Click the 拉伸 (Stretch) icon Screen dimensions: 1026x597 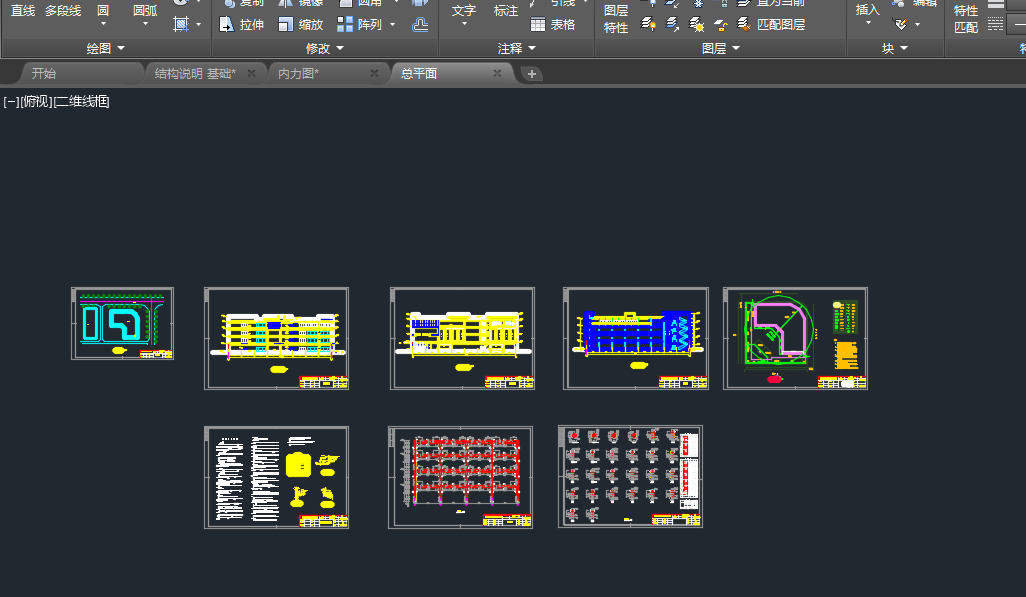click(226, 24)
